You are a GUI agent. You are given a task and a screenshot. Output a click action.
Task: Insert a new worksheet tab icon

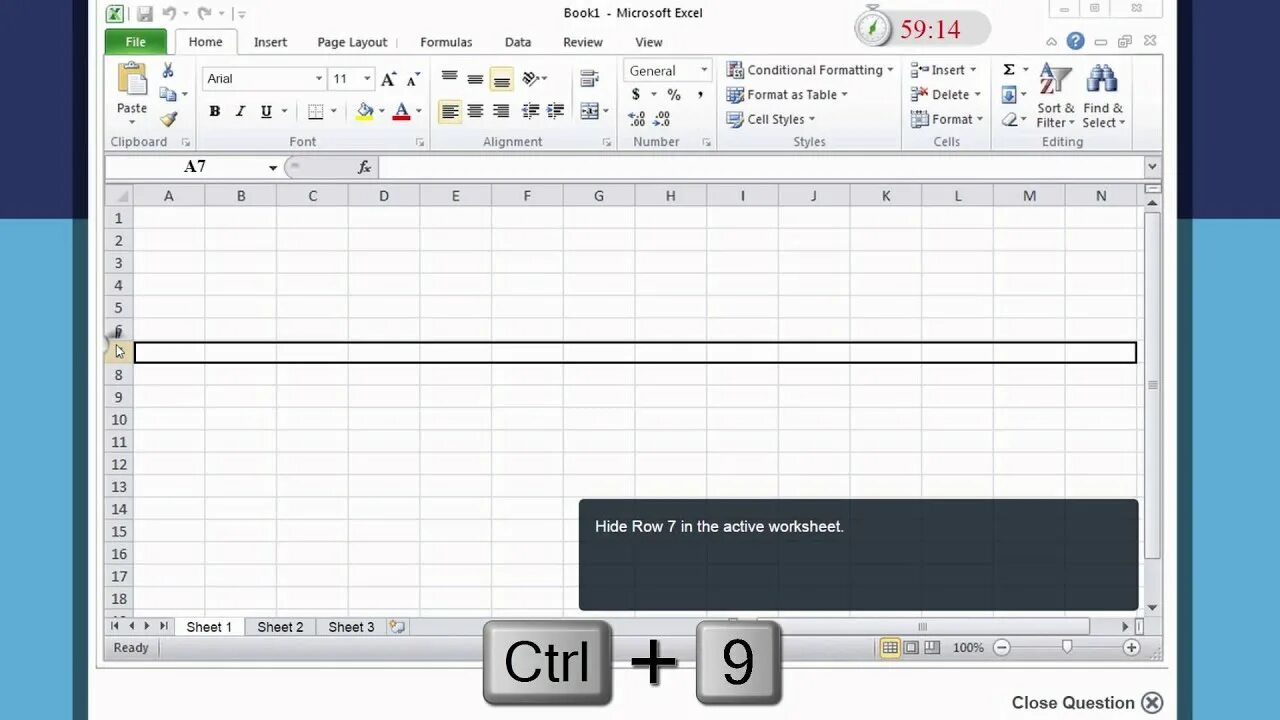pyautogui.click(x=397, y=627)
